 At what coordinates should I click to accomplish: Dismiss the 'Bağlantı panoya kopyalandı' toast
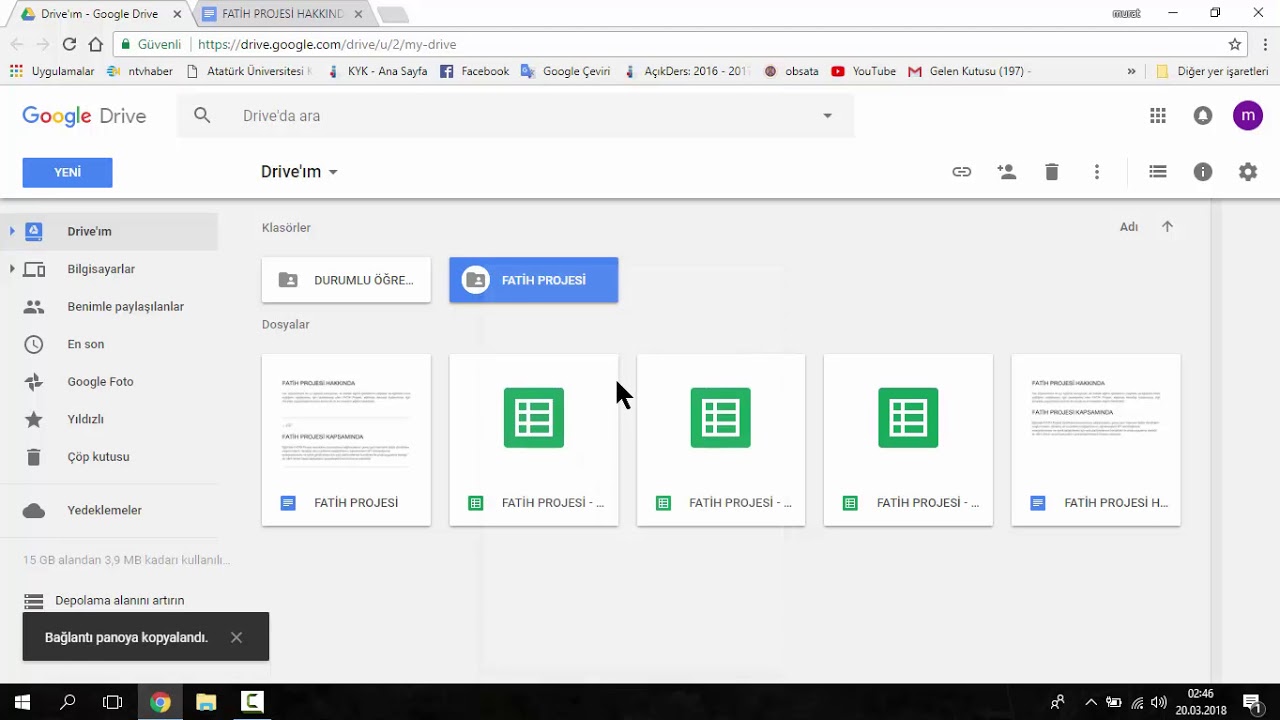(236, 637)
